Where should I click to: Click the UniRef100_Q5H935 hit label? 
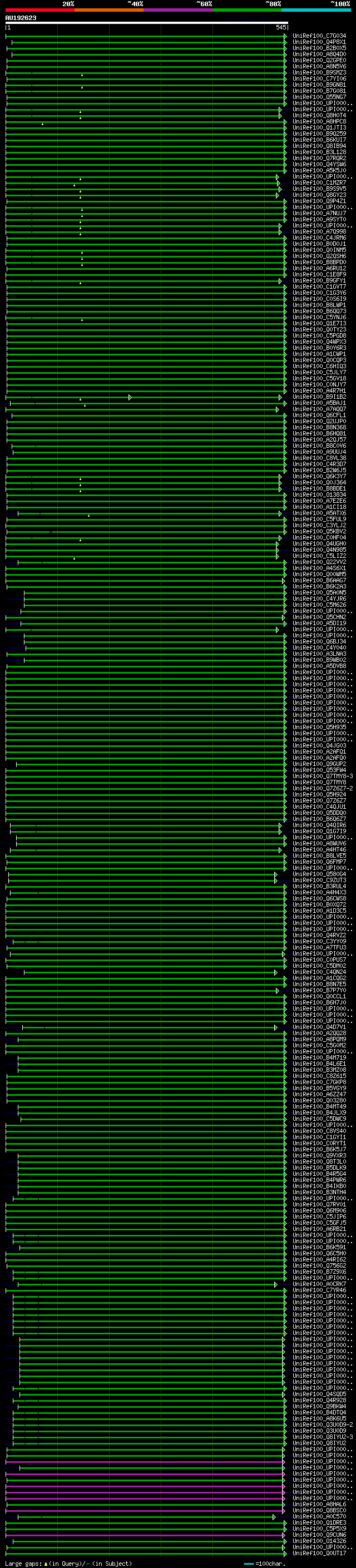(x=319, y=728)
